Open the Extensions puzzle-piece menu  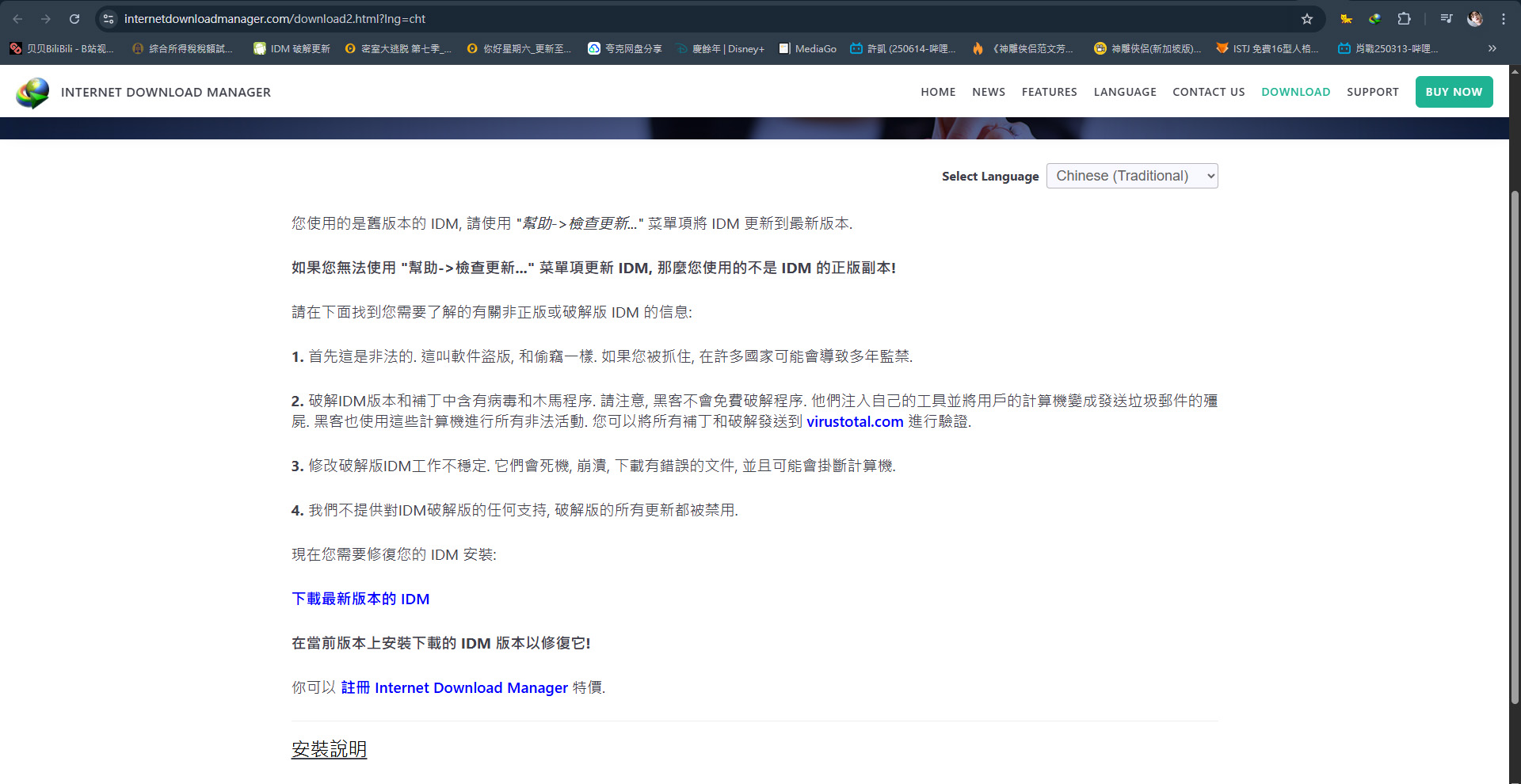coord(1404,19)
